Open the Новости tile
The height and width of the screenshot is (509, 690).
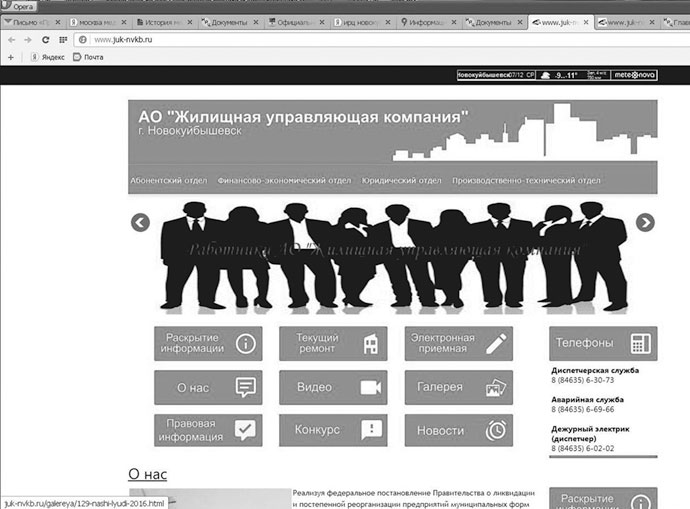coord(459,430)
